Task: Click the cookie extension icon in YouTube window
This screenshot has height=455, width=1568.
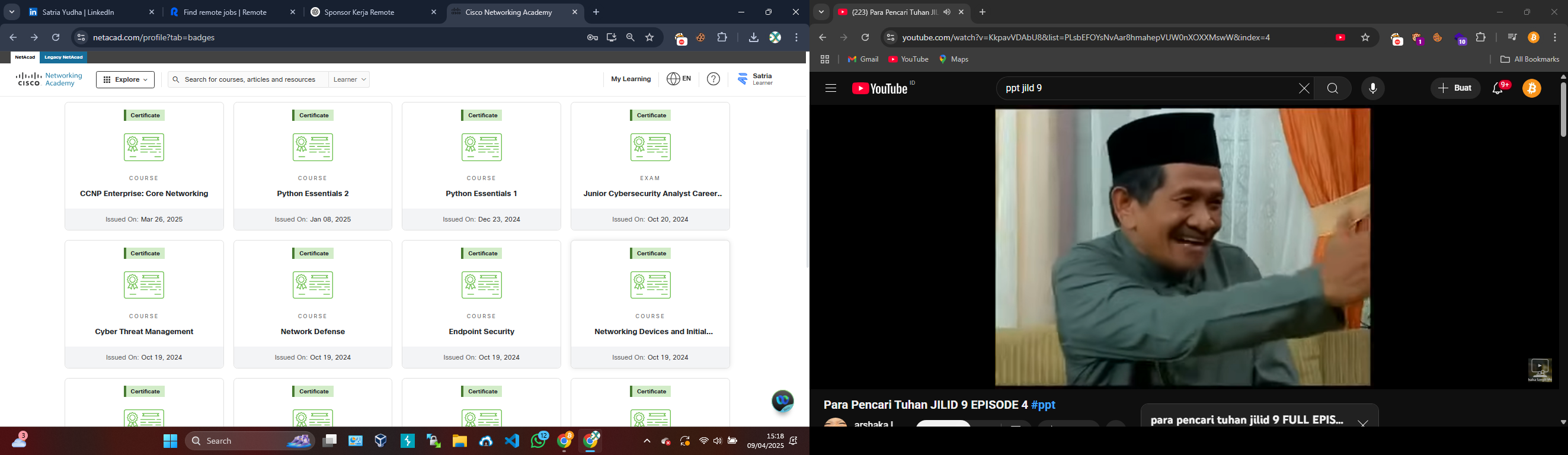Action: coord(1437,38)
